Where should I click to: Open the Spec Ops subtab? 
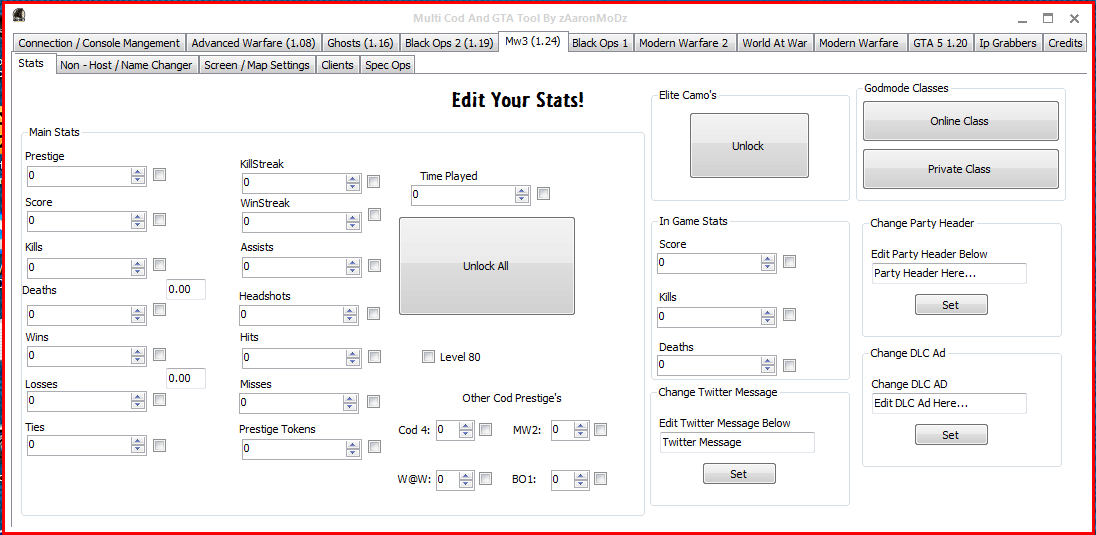click(388, 65)
